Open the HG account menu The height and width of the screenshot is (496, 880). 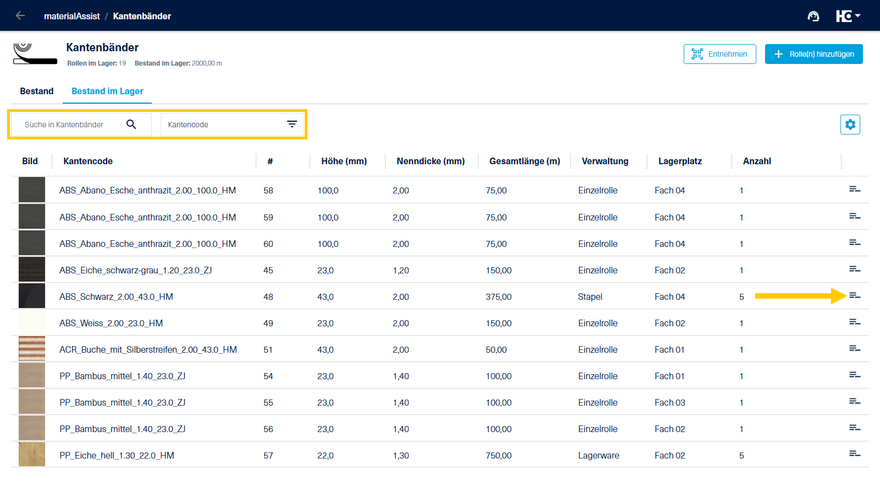pyautogui.click(x=849, y=16)
